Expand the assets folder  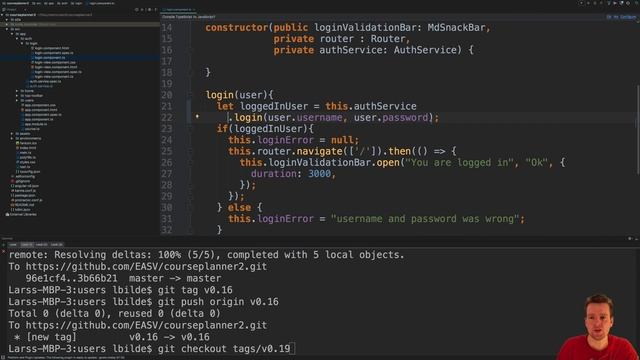[12, 134]
